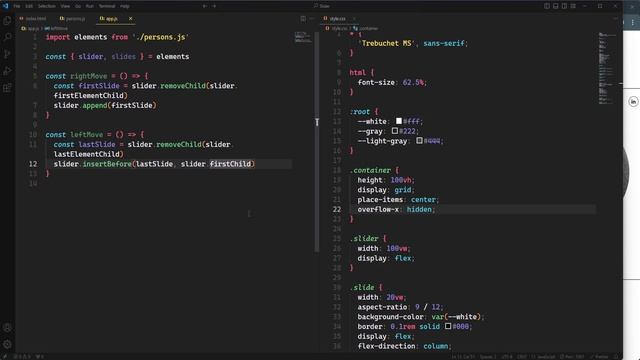The width and height of the screenshot is (640, 360).
Task: Open color picker for --gray #222 swatch
Action: tap(395, 131)
